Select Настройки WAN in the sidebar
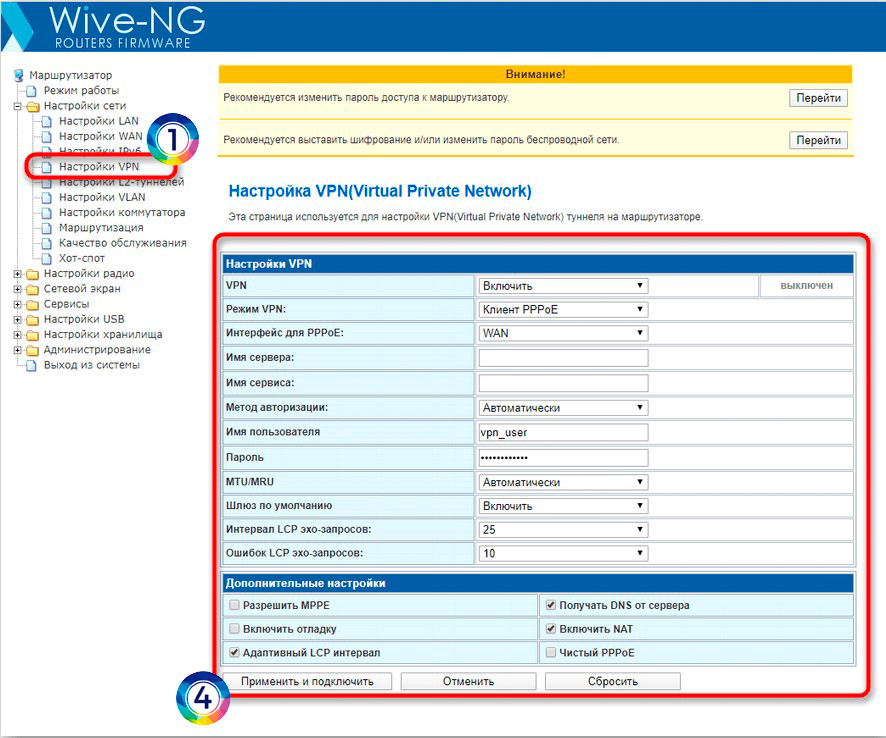 point(100,136)
